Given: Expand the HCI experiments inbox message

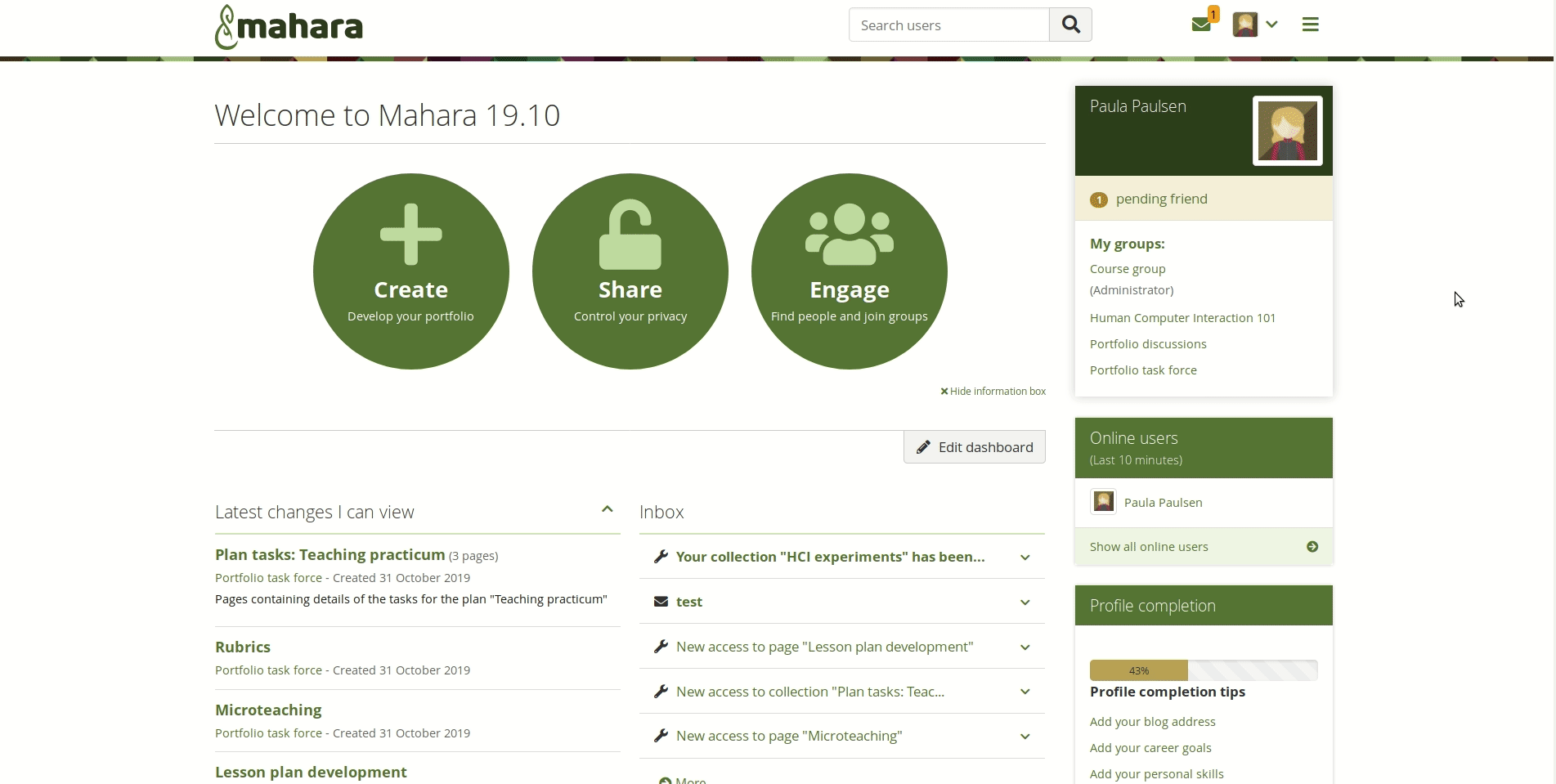Looking at the screenshot, I should pos(1025,558).
